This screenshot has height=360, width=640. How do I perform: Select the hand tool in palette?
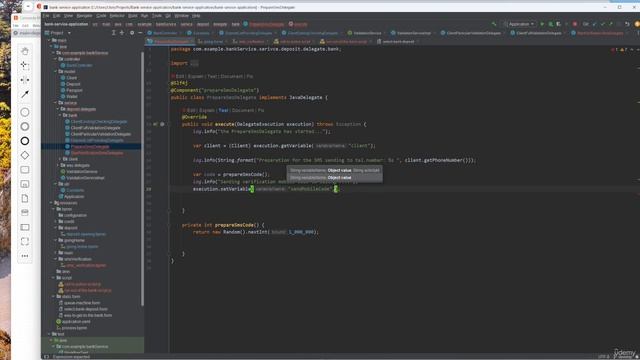coord(25,51)
